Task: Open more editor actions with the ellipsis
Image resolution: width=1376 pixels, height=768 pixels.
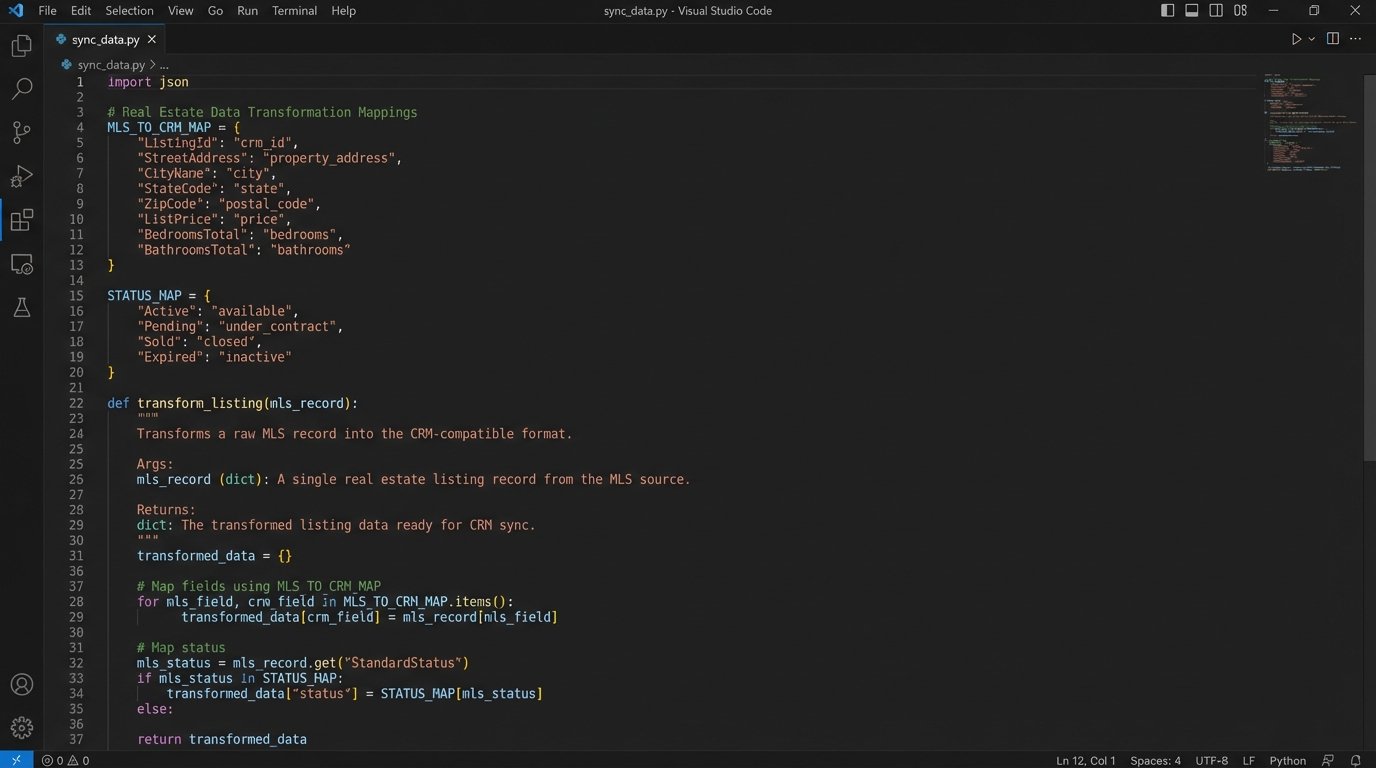Action: [1355, 38]
